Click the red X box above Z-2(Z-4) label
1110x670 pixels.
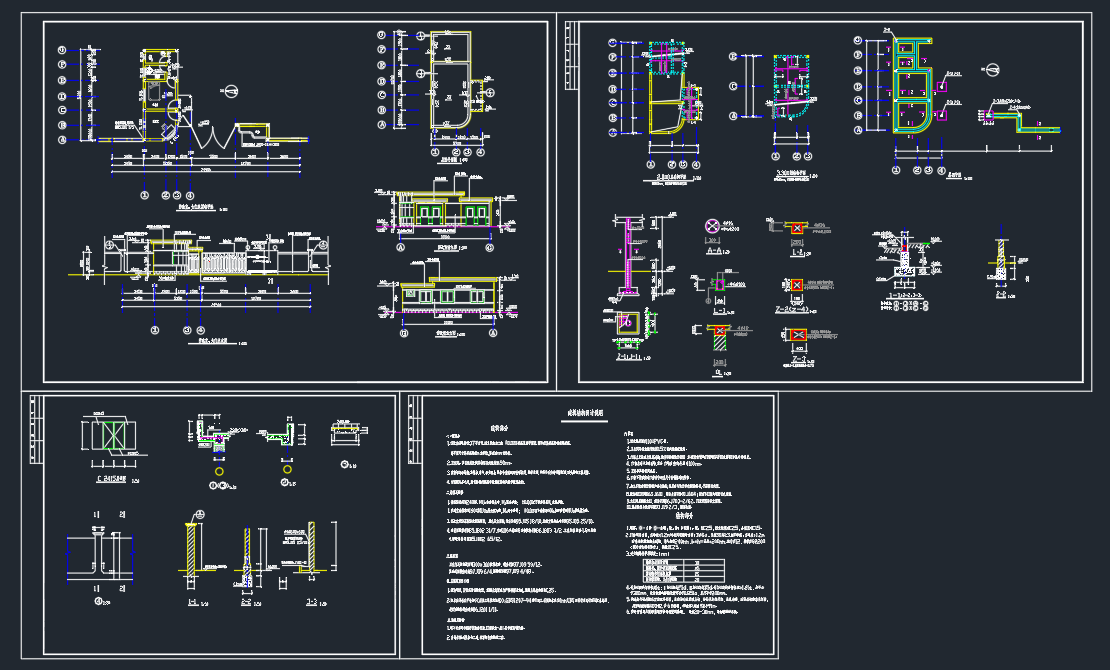[796, 285]
